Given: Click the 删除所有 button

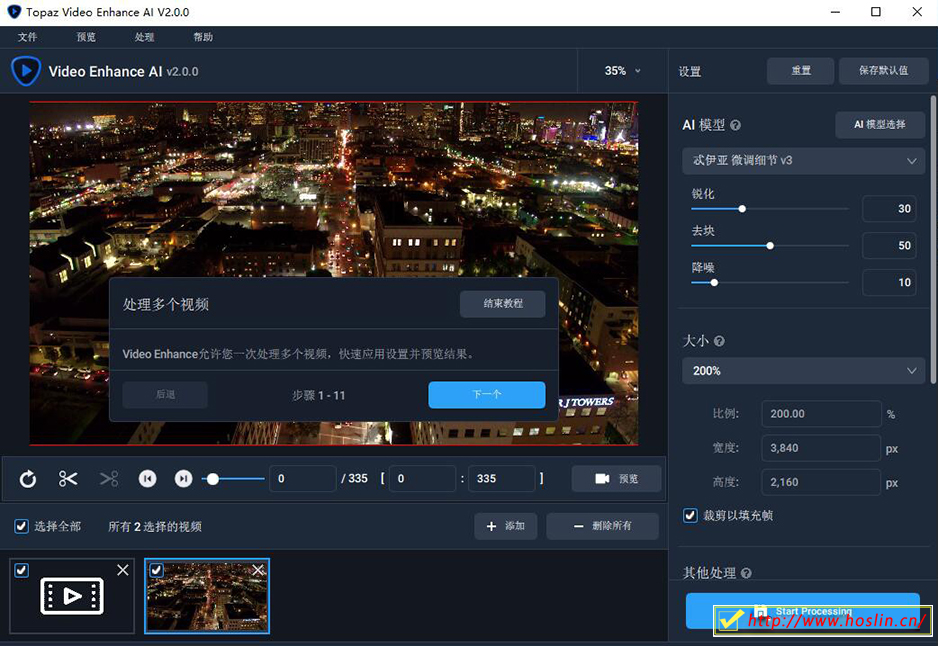Looking at the screenshot, I should pos(602,526).
